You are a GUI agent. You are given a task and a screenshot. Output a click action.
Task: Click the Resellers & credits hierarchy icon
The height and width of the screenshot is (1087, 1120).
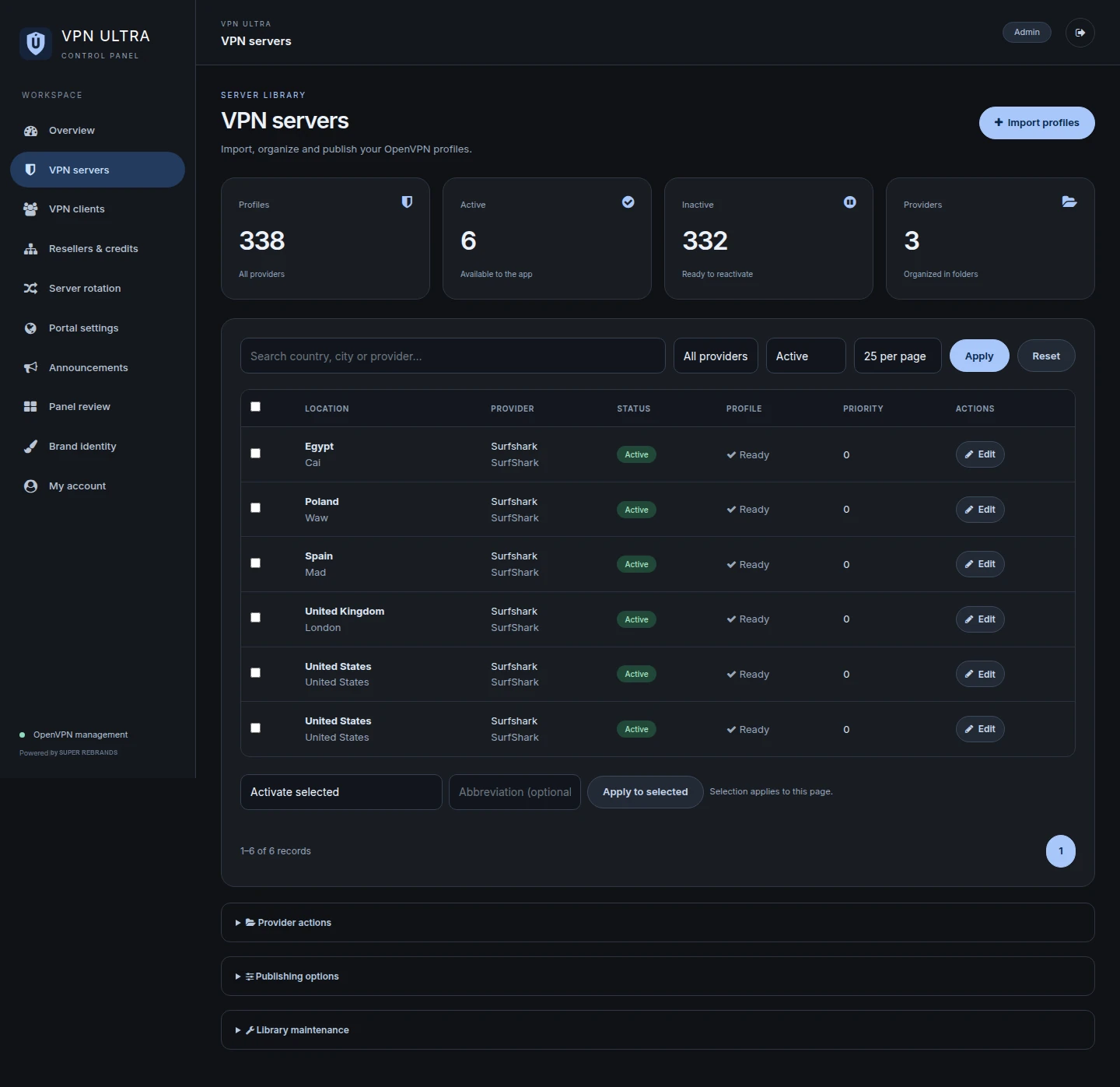(30, 249)
